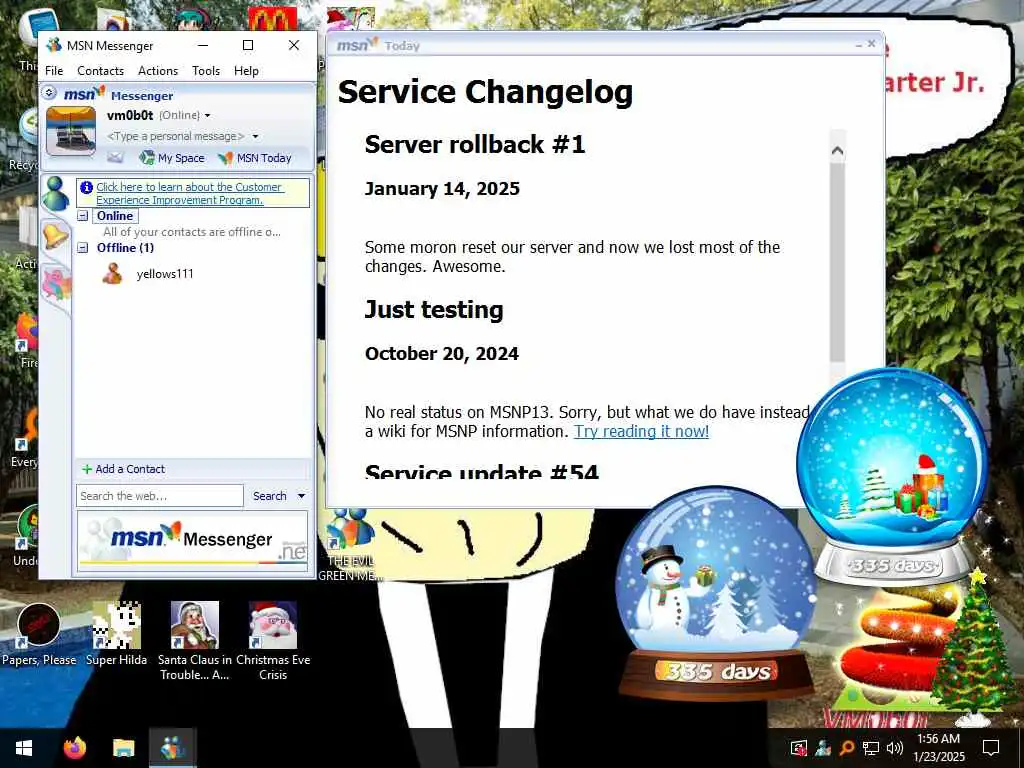Image resolution: width=1024 pixels, height=768 pixels.
Task: Launch Firefox from the taskbar
Action: 74,748
